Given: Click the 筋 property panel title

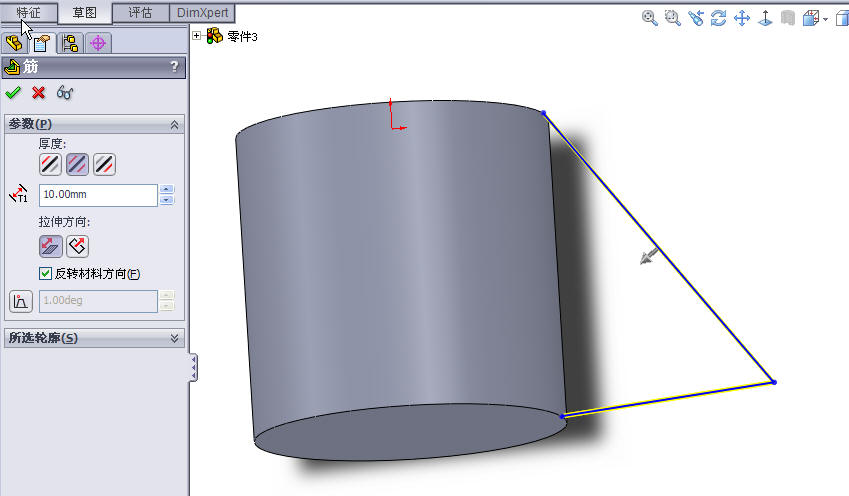Looking at the screenshot, I should point(30,67).
